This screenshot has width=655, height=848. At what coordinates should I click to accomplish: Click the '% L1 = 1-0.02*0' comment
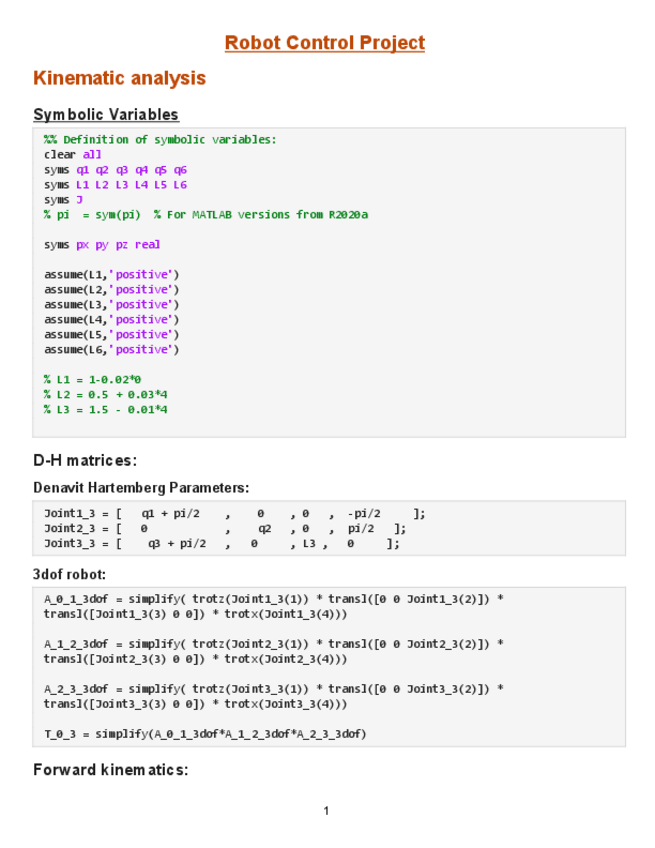pos(92,380)
